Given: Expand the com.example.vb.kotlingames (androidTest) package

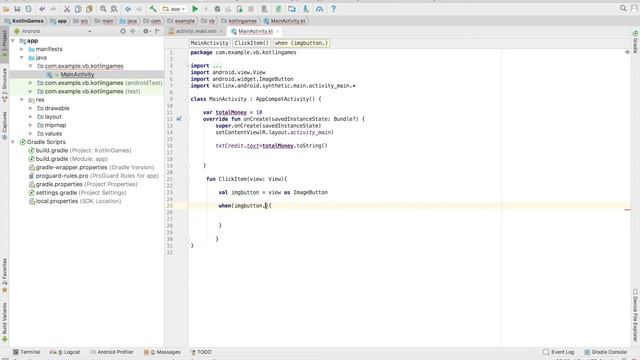Looking at the screenshot, I should point(31,83).
